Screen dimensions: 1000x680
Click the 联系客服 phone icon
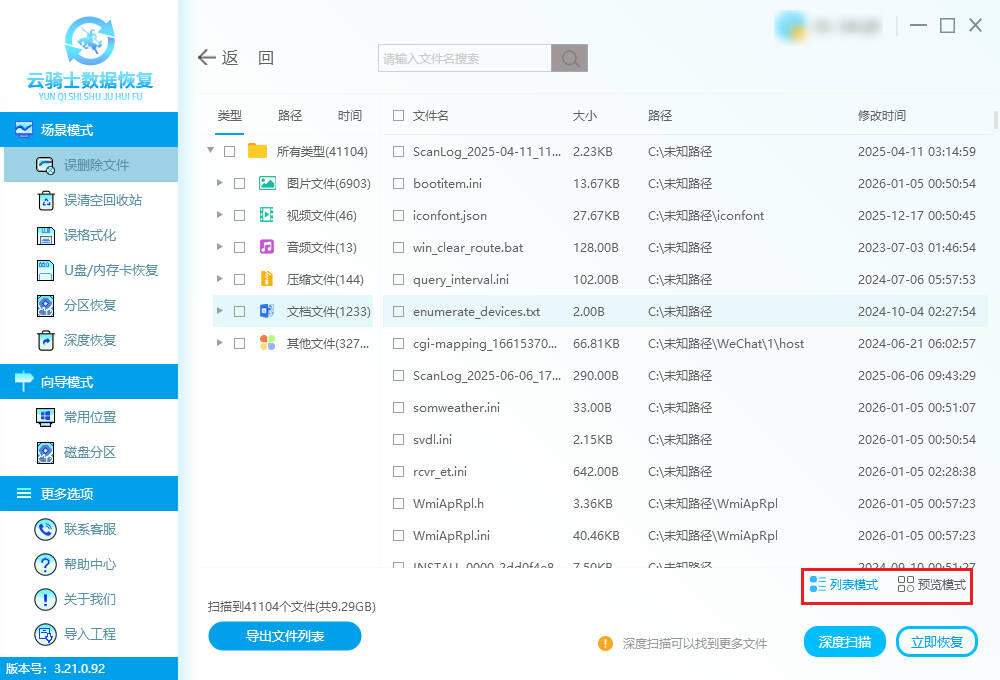tap(45, 529)
